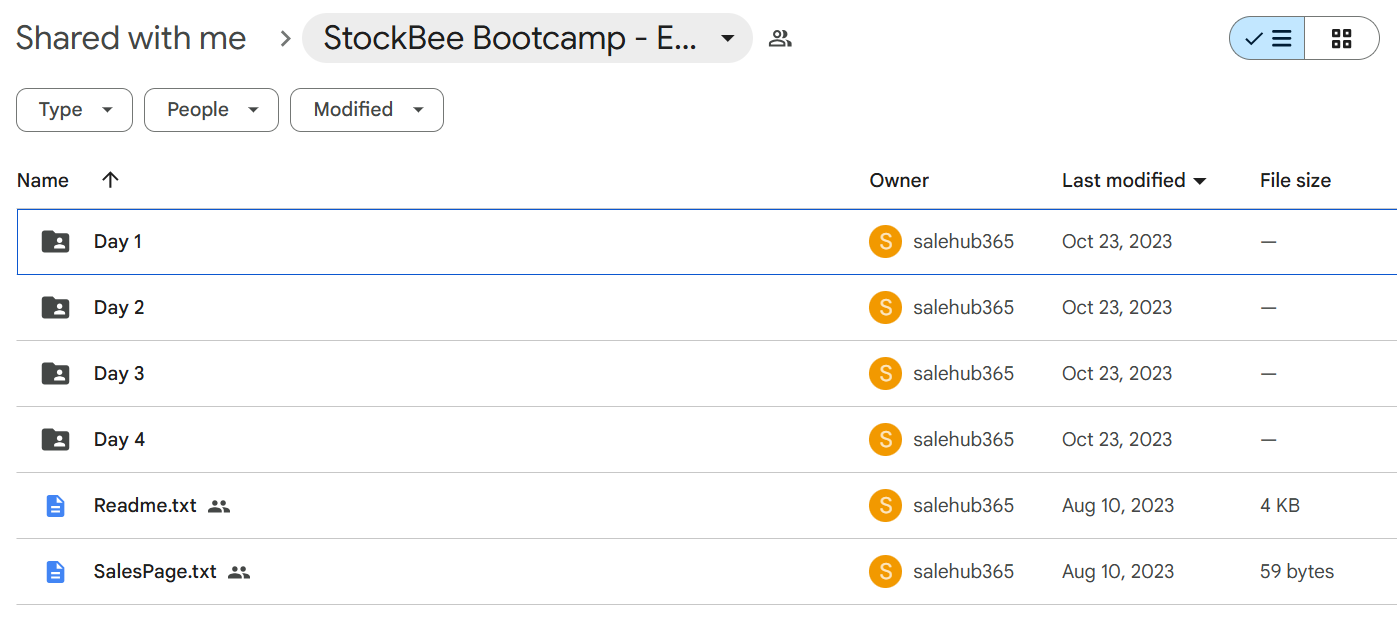The height and width of the screenshot is (621, 1397).
Task: Click shared people icon next to SalesPage.txt
Action: click(239, 572)
